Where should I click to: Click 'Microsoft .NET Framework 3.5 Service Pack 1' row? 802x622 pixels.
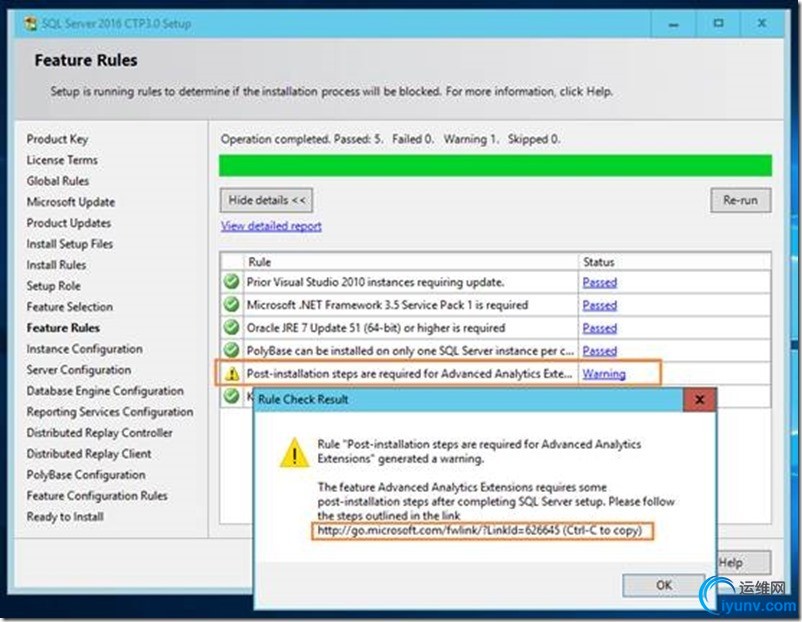tap(495, 305)
